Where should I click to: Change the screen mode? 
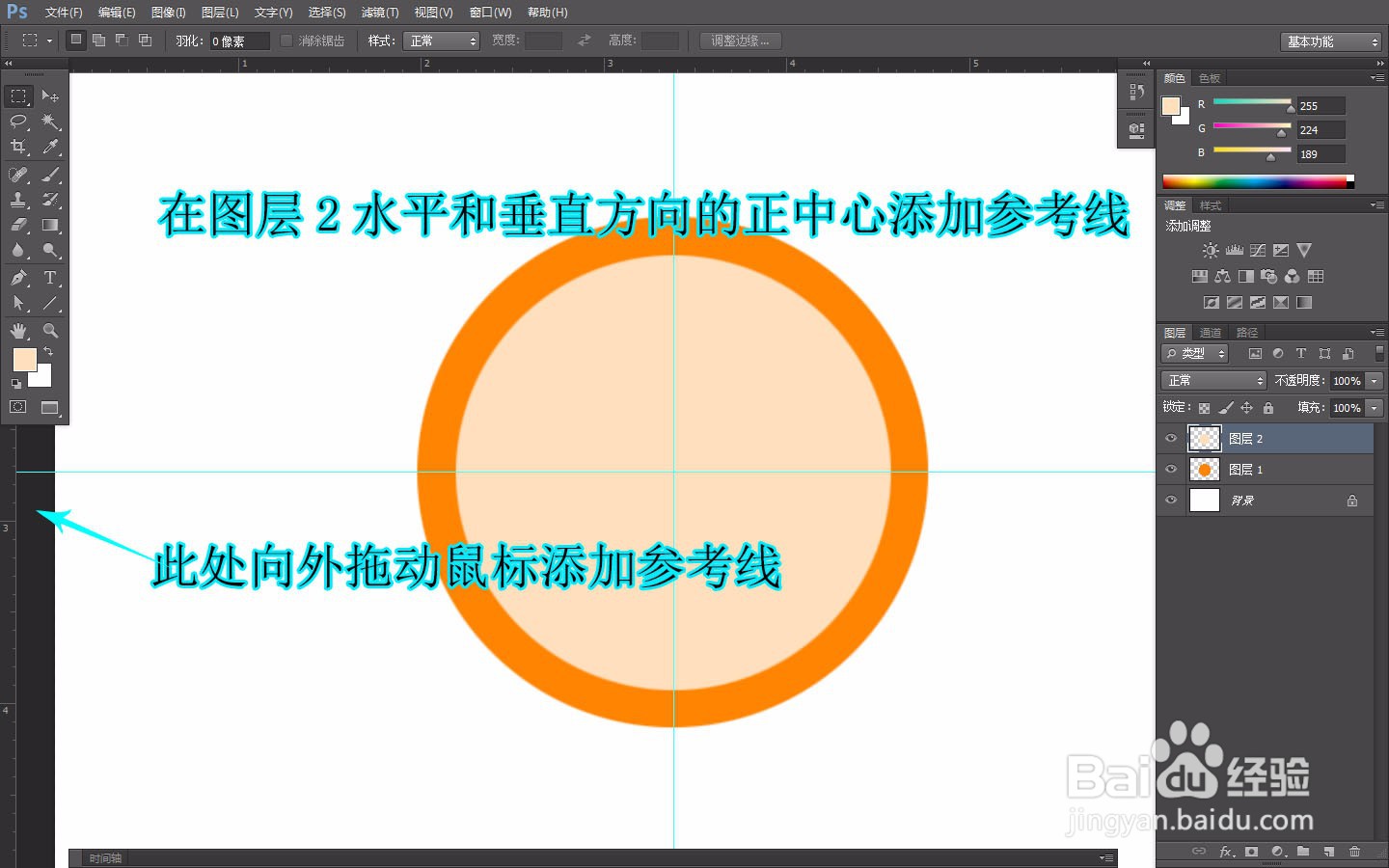tap(50, 407)
